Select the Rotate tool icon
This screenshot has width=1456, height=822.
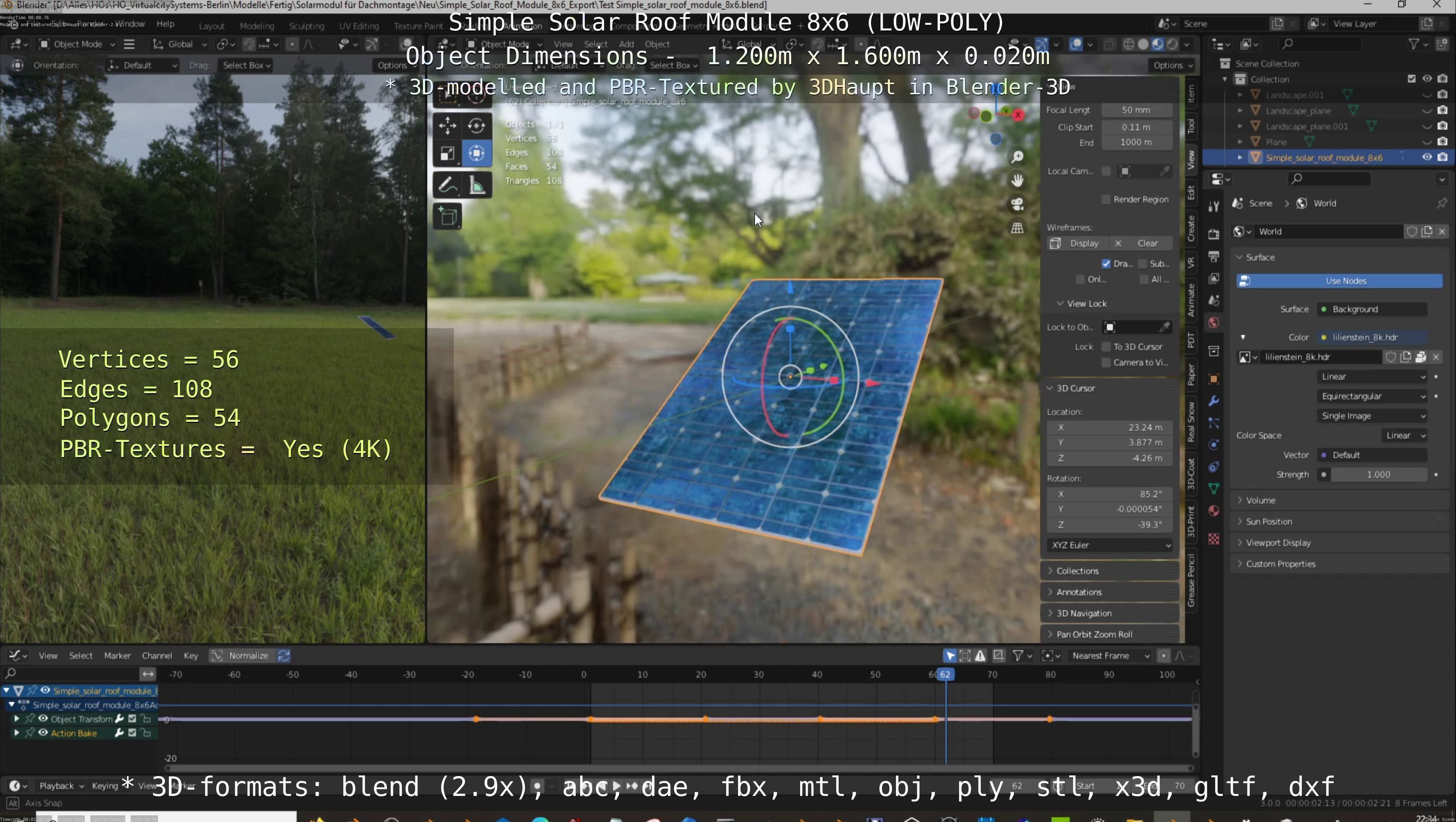coord(477,126)
